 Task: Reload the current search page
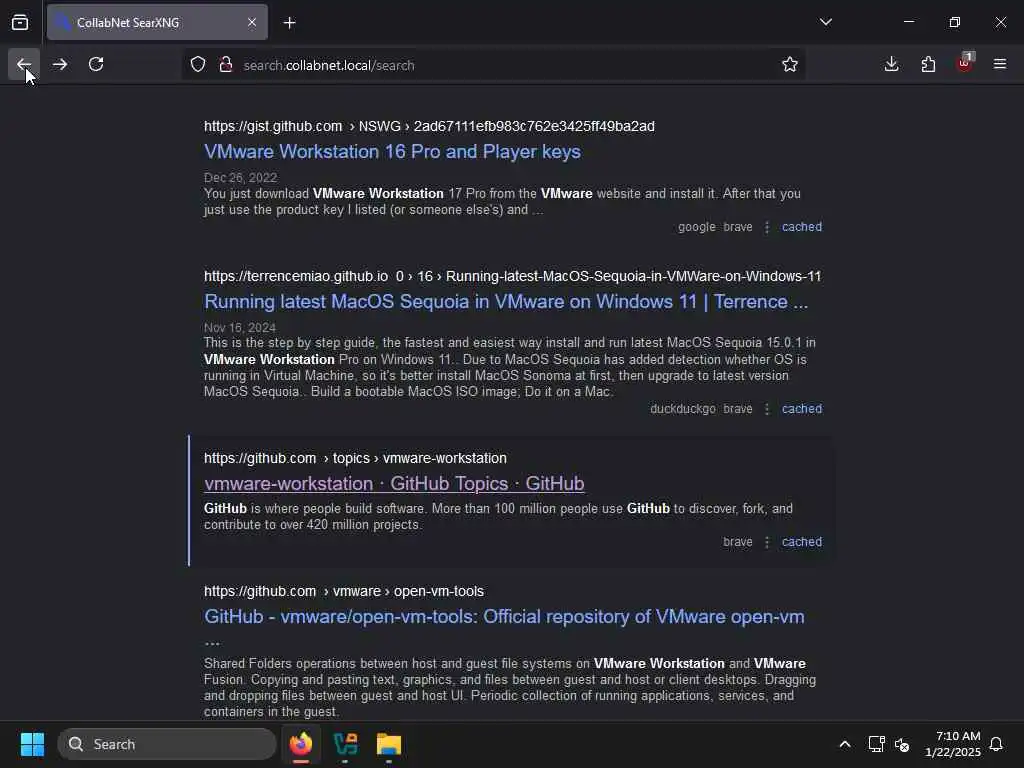96,64
